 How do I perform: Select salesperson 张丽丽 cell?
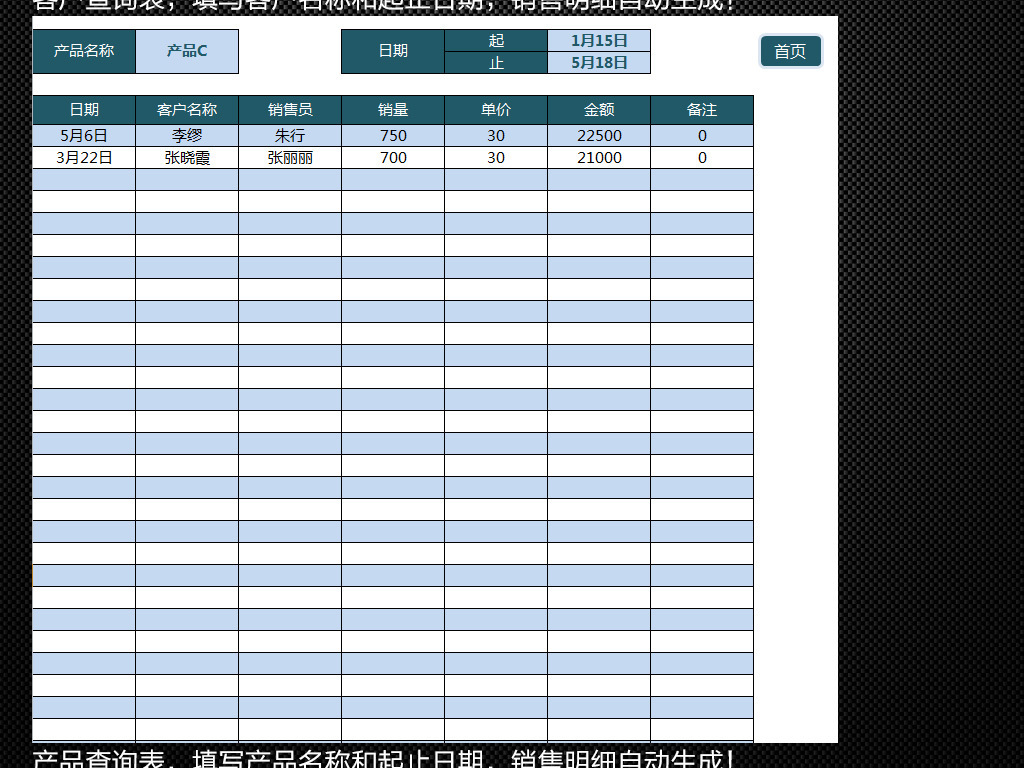tap(289, 157)
